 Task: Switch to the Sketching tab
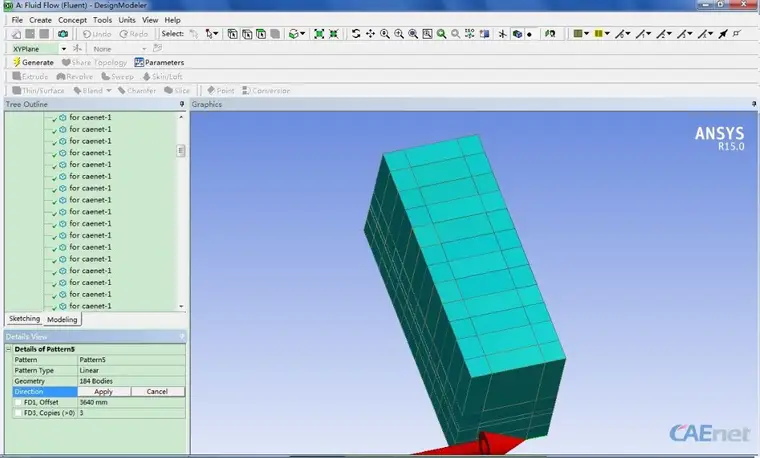[24, 318]
